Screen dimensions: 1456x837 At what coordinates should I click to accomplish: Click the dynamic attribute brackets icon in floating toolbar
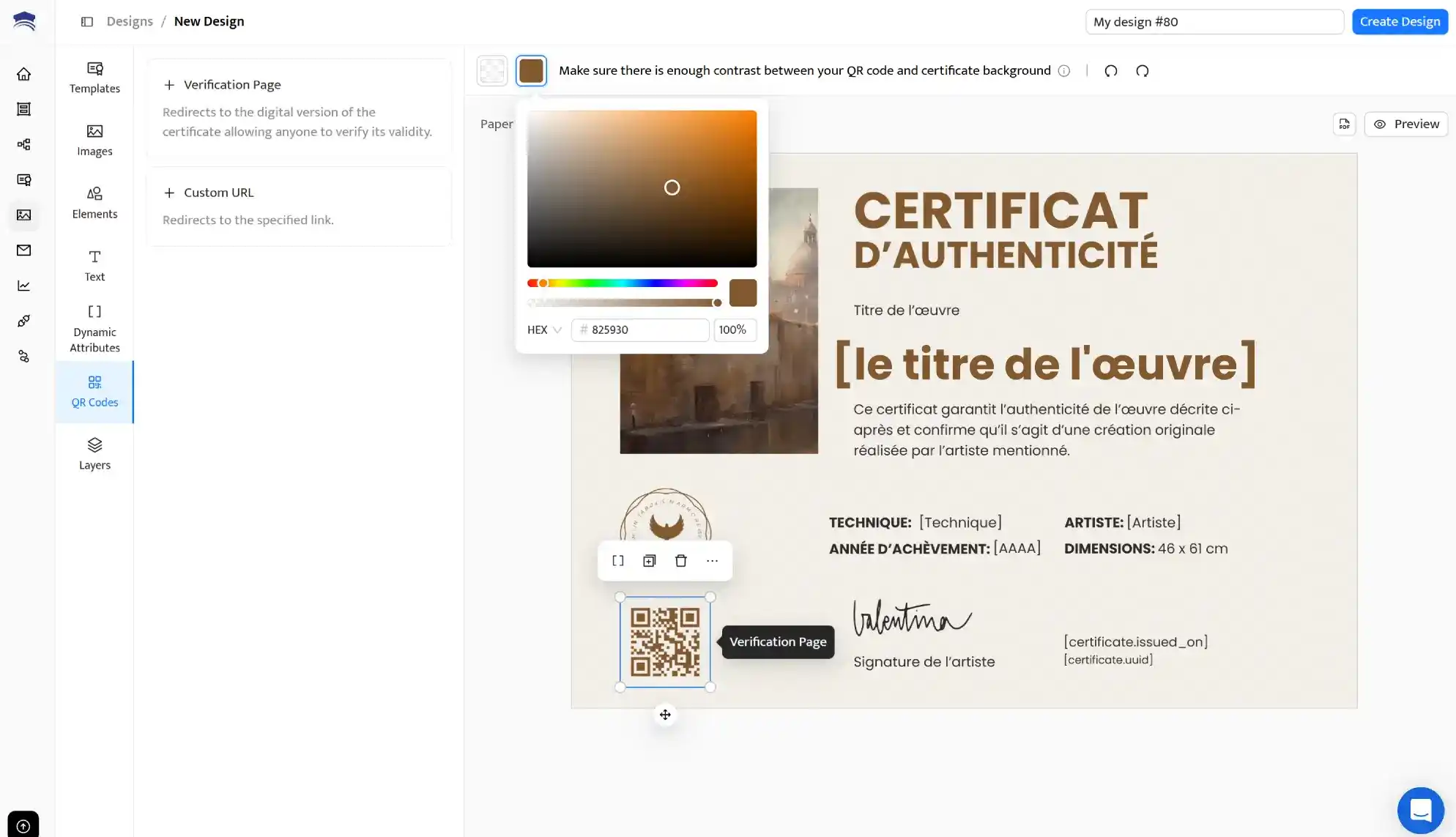(617, 561)
